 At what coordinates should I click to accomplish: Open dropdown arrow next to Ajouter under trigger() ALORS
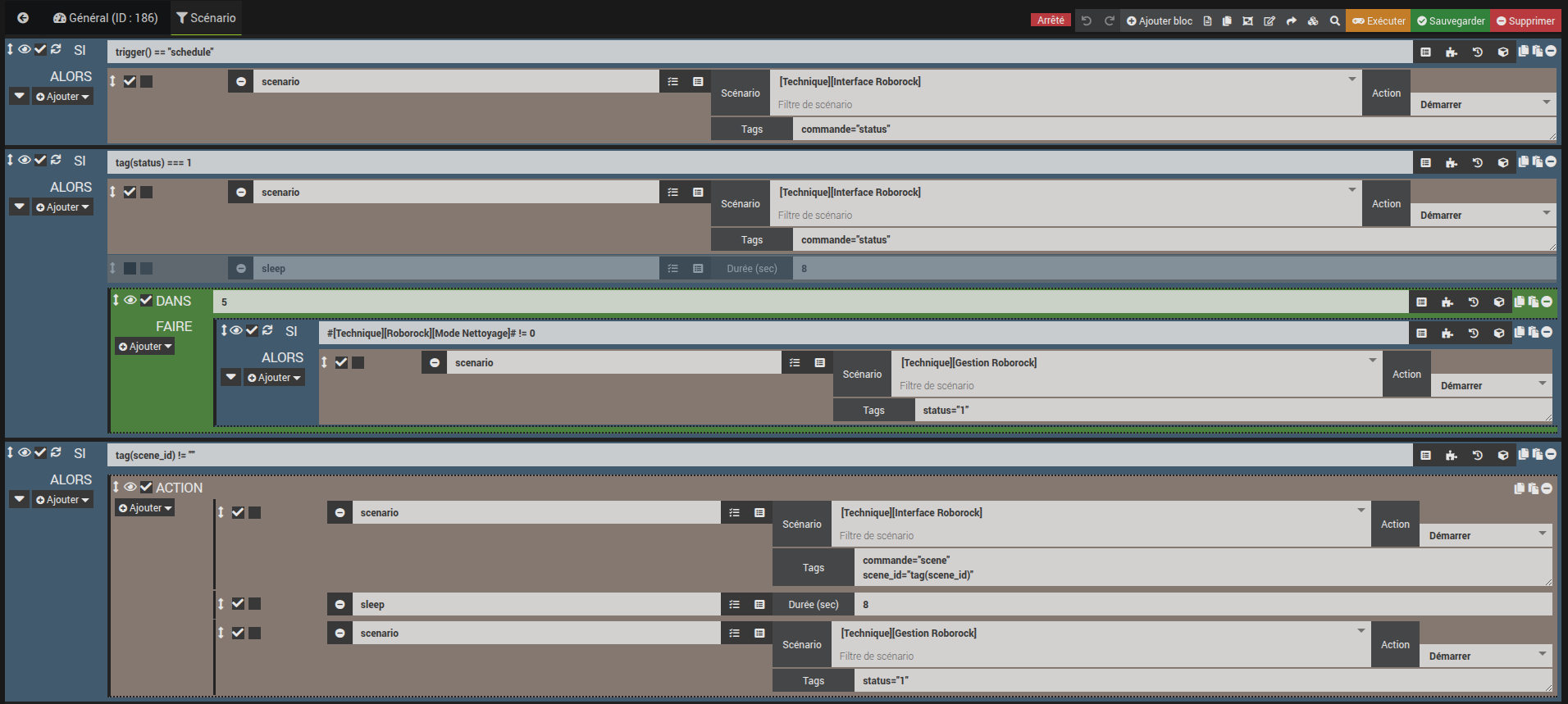pos(20,96)
